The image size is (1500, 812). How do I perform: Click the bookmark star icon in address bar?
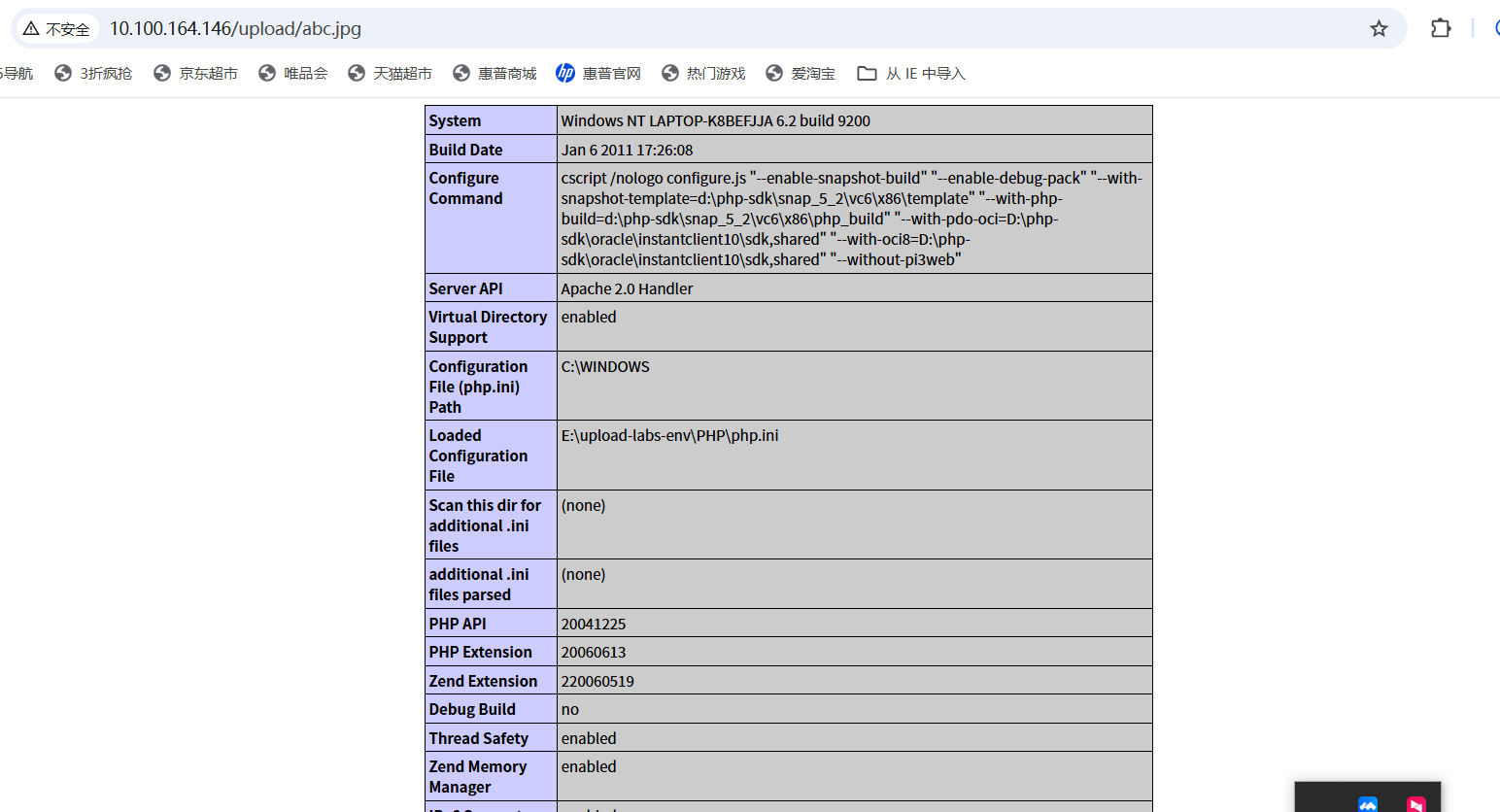point(1379,28)
